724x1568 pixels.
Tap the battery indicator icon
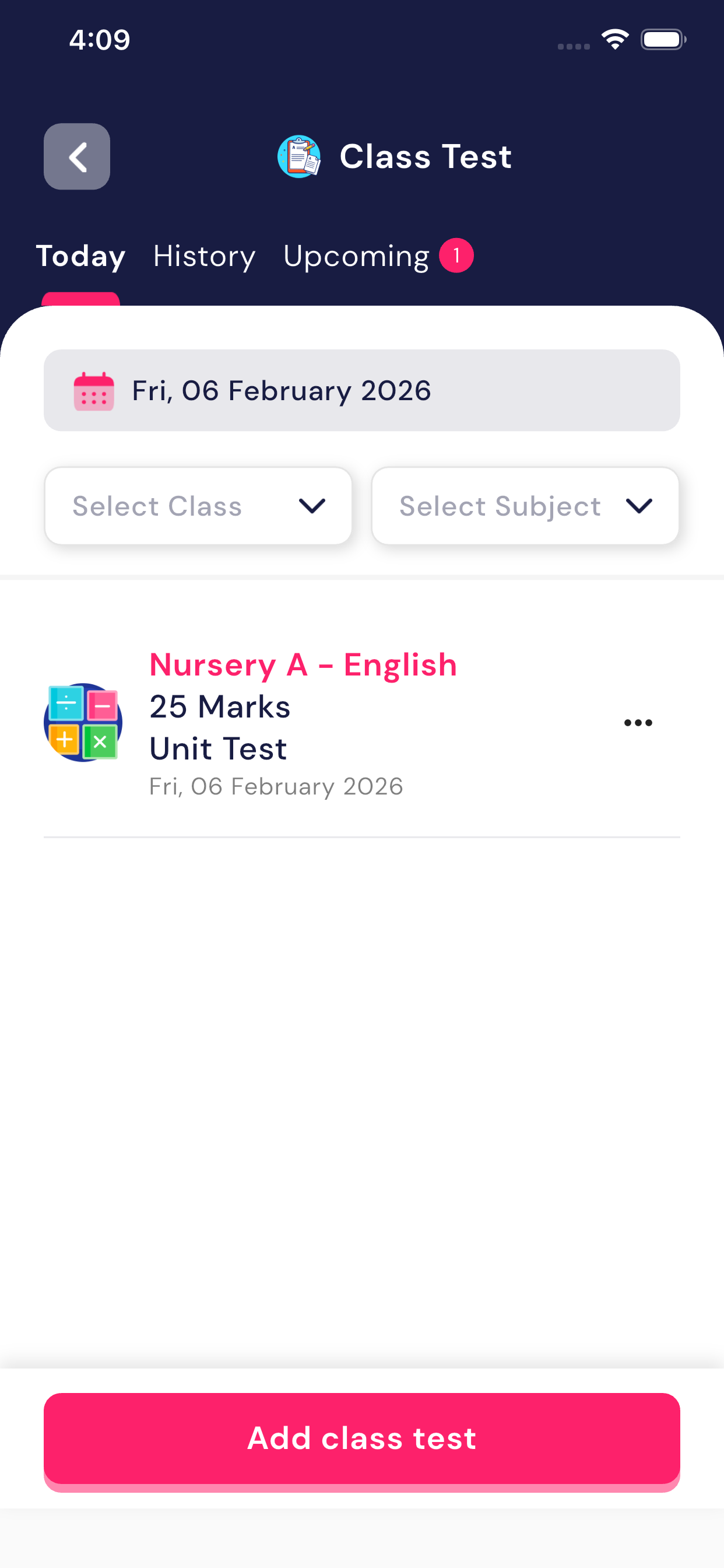[663, 40]
